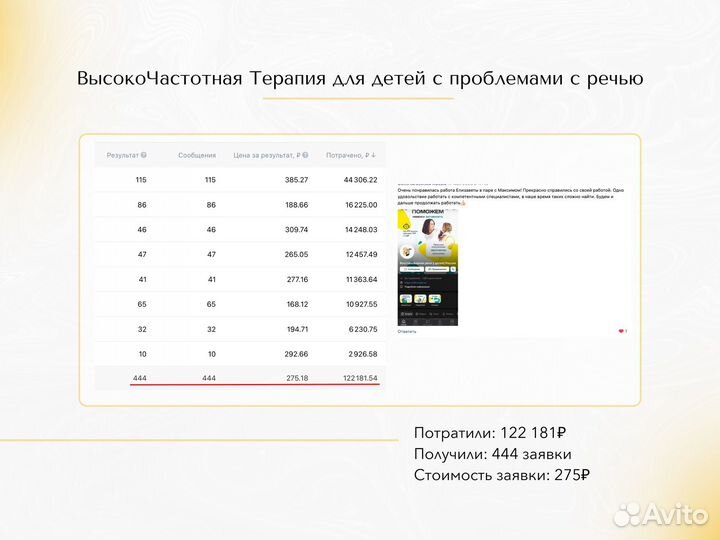720x540 pixels.
Task: Click the spent value 12 457.49
Action: click(361, 254)
